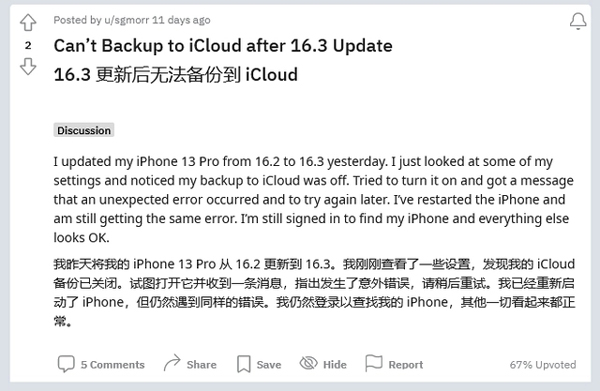Select the Save button label

[269, 365]
